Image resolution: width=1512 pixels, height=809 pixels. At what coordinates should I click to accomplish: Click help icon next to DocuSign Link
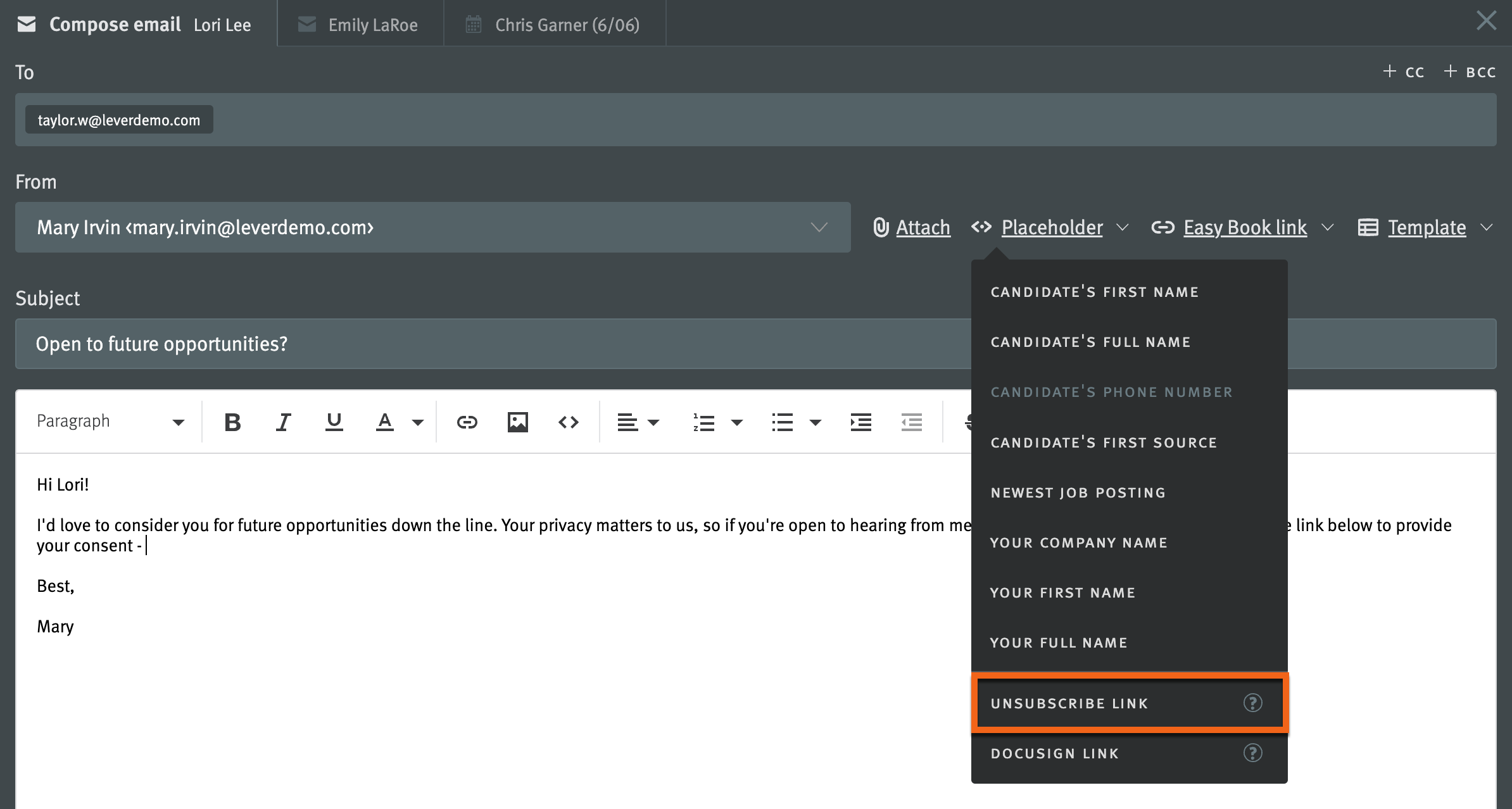[1252, 753]
